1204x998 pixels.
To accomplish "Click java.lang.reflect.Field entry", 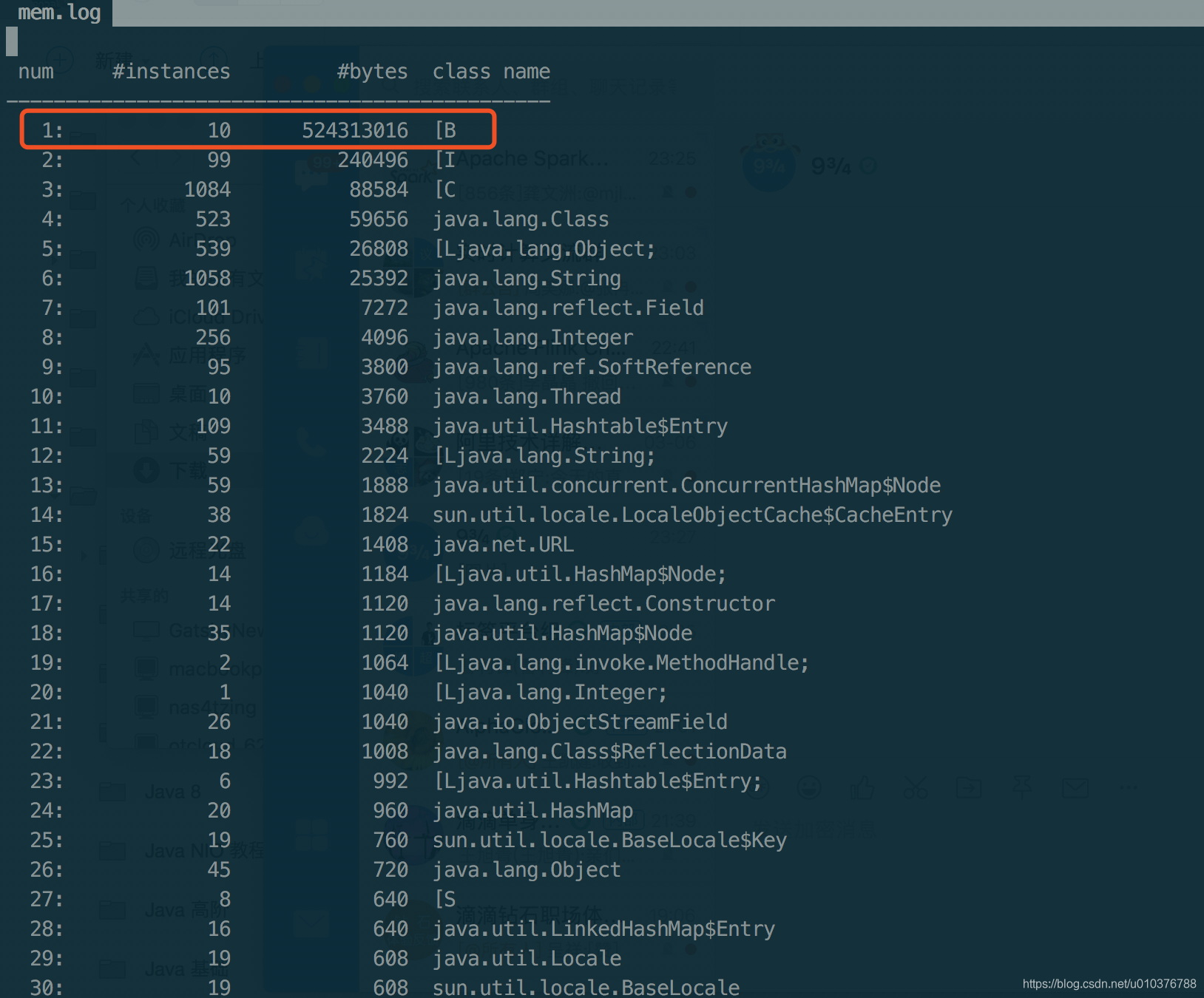I will point(568,308).
